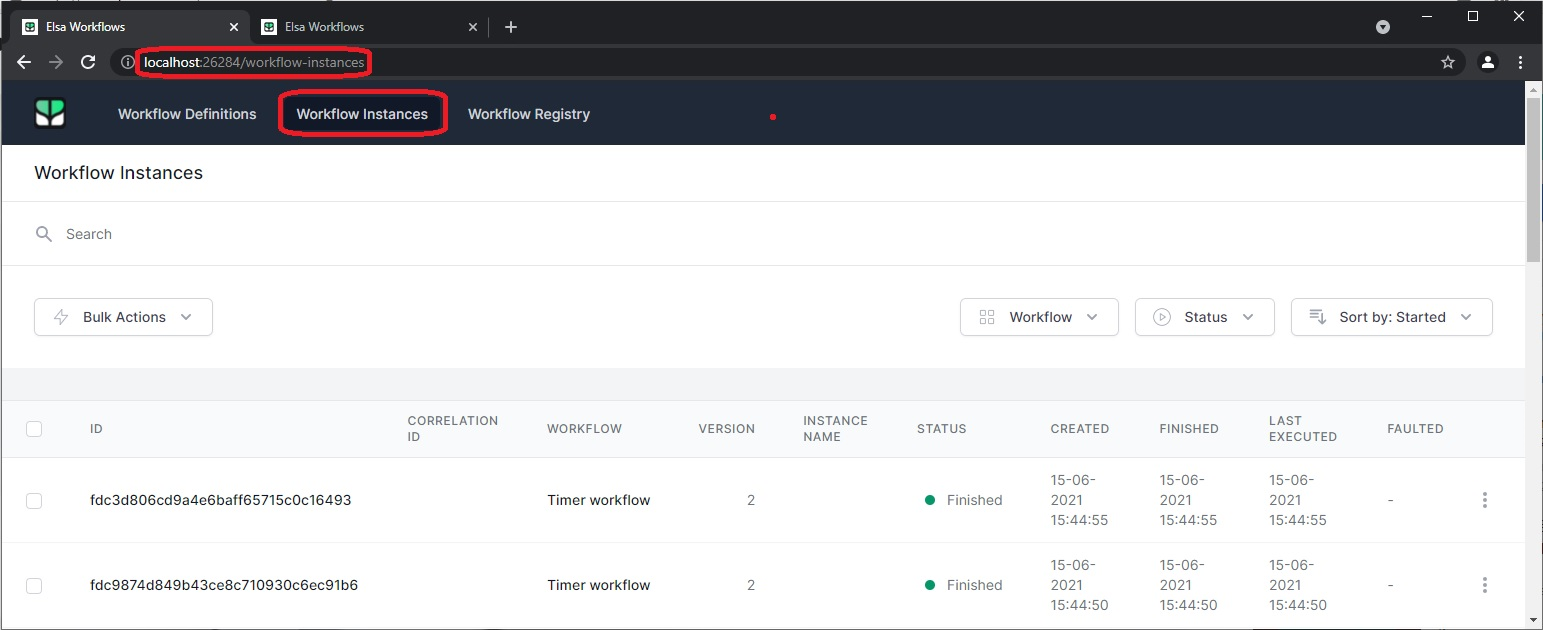Open the kebab menu for the first workflow instance
1543x630 pixels.
tap(1485, 500)
